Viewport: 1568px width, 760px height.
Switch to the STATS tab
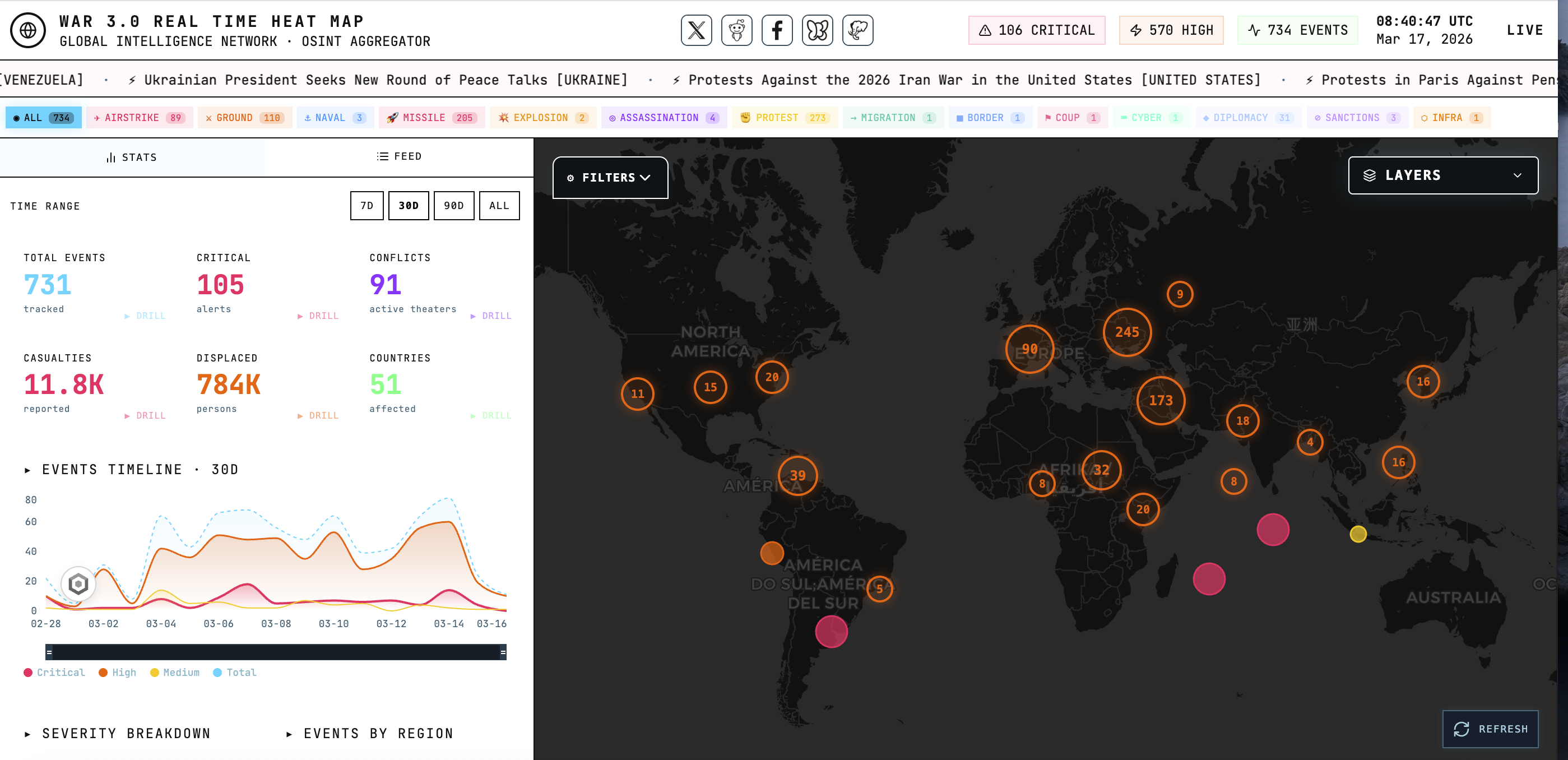[132, 157]
